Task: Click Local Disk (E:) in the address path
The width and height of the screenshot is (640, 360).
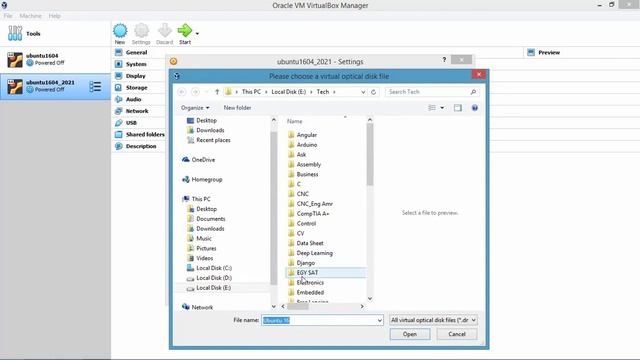Action: (x=289, y=92)
